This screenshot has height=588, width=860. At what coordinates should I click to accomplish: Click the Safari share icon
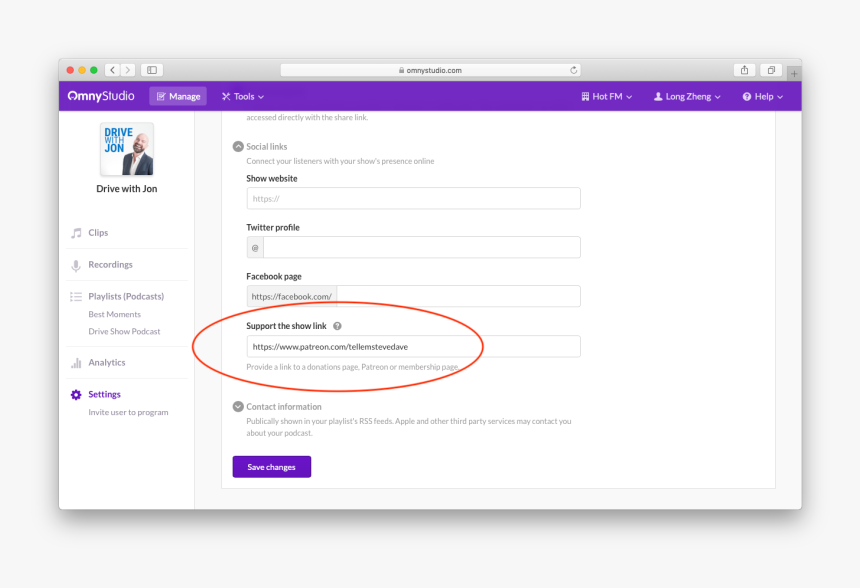744,70
